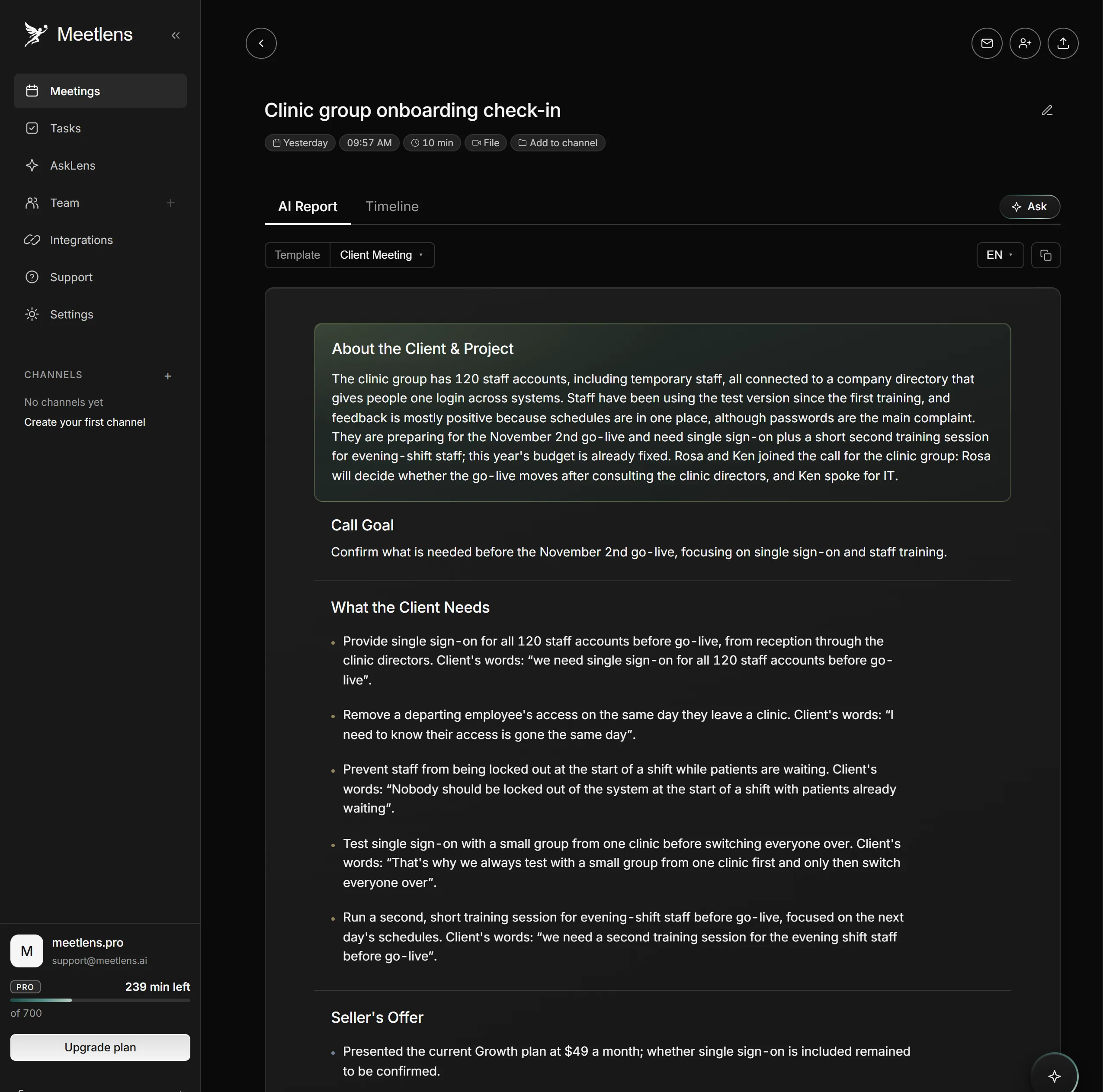Click the What the Client Needs heading
This screenshot has width=1103, height=1092.
point(410,608)
